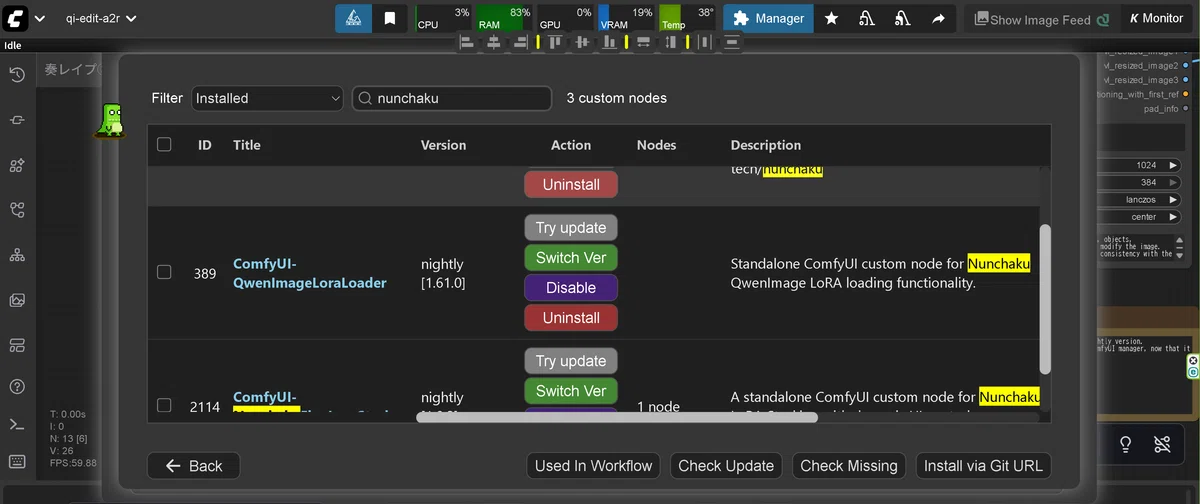Click the arrow beside value 1024 in the right node
This screenshot has width=1200, height=504.
pos(1175,165)
